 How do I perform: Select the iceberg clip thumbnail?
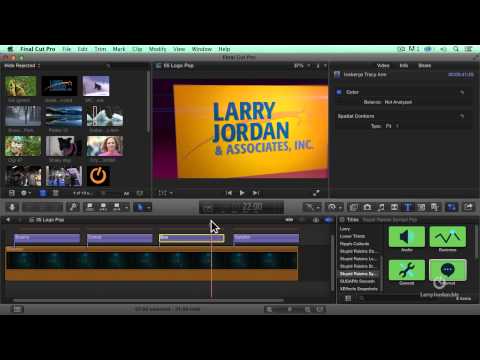coord(105,116)
